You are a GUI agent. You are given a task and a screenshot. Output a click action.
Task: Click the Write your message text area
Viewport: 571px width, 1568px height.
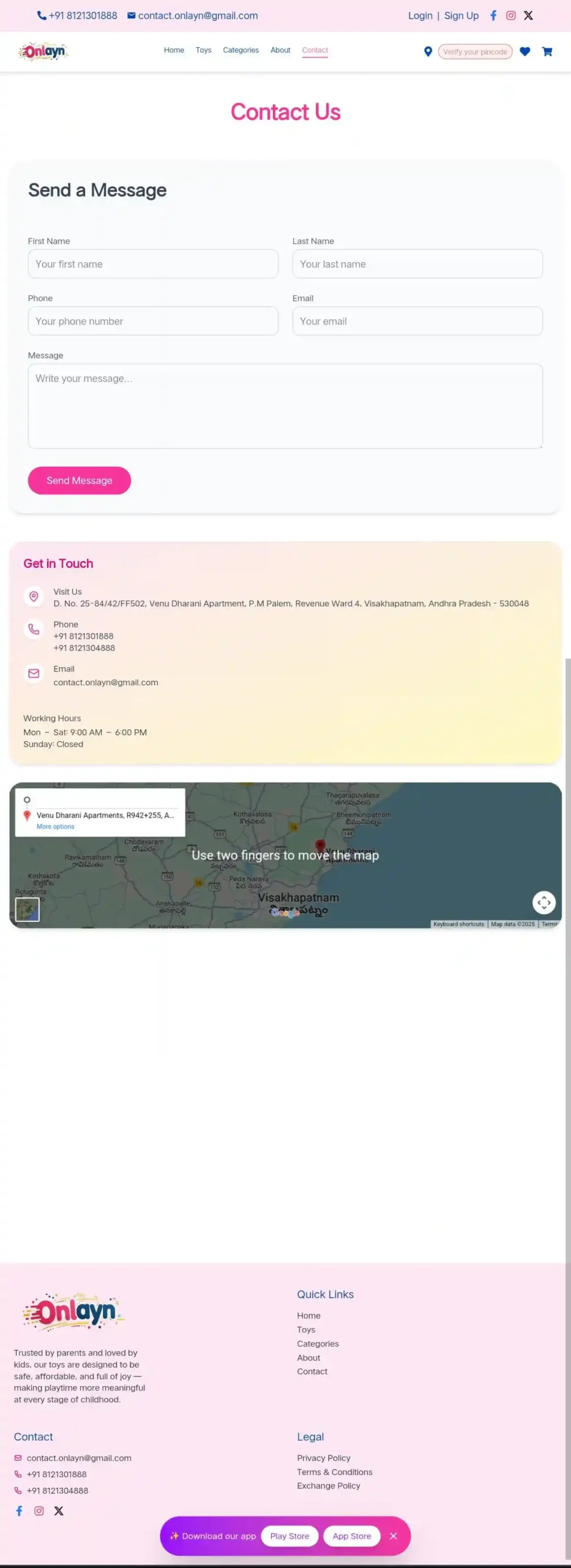point(285,406)
